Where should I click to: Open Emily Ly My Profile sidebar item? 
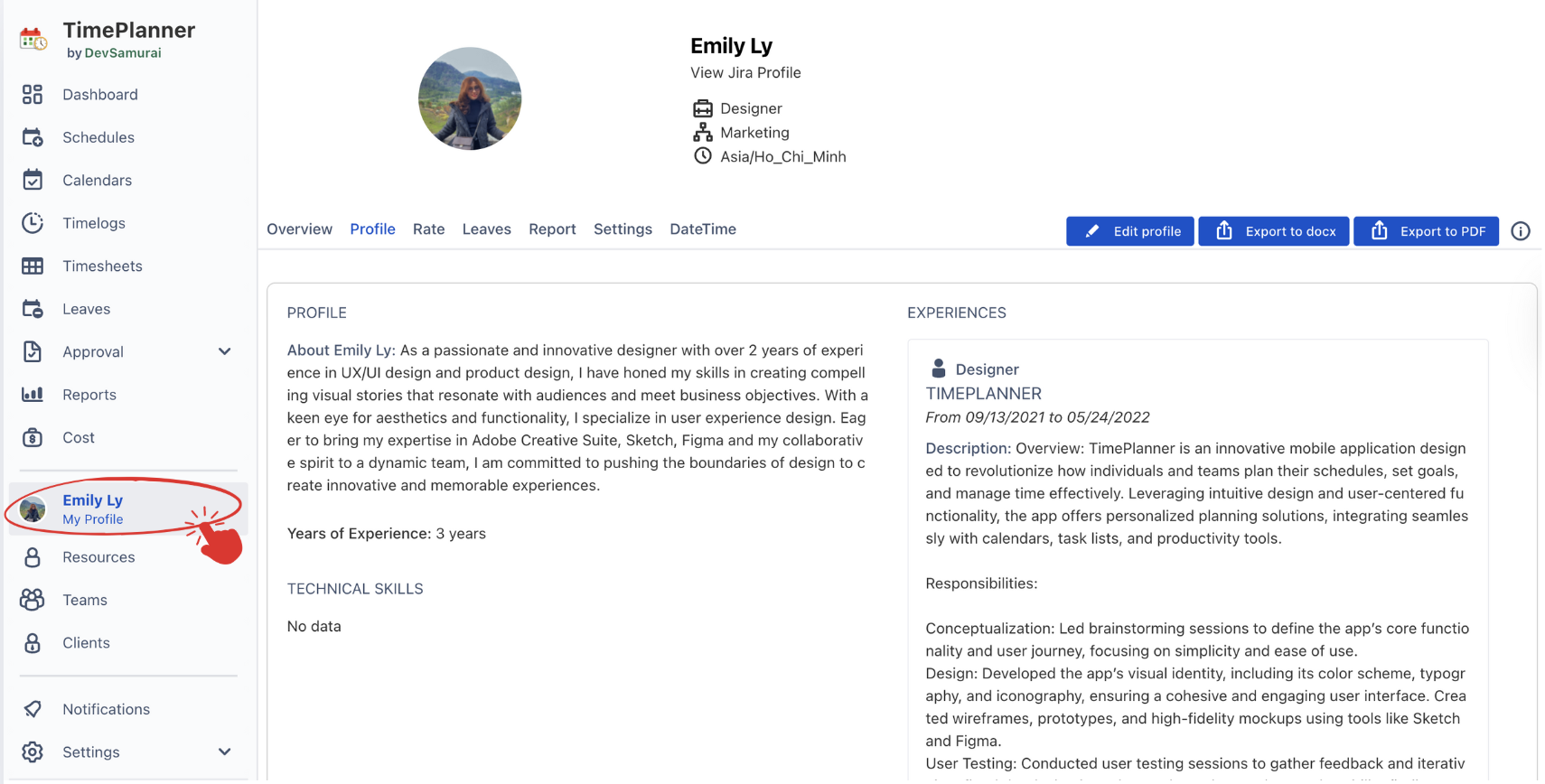point(93,509)
